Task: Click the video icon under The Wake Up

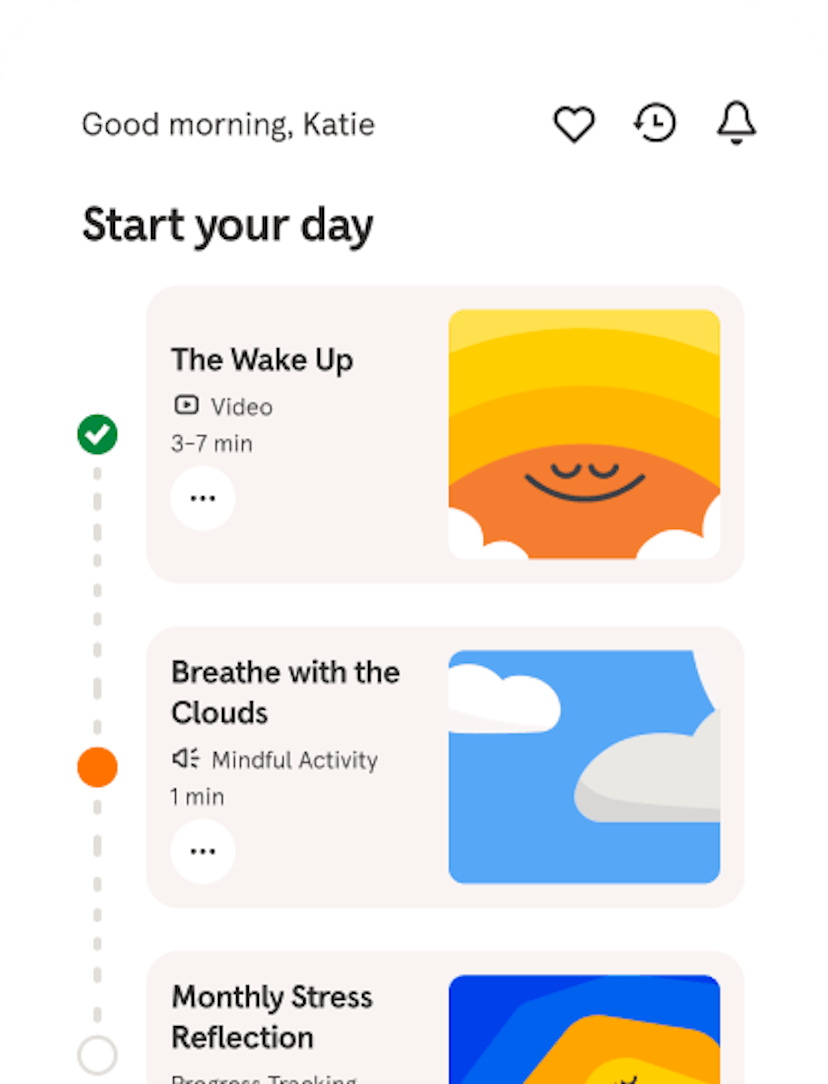Action: click(186, 405)
